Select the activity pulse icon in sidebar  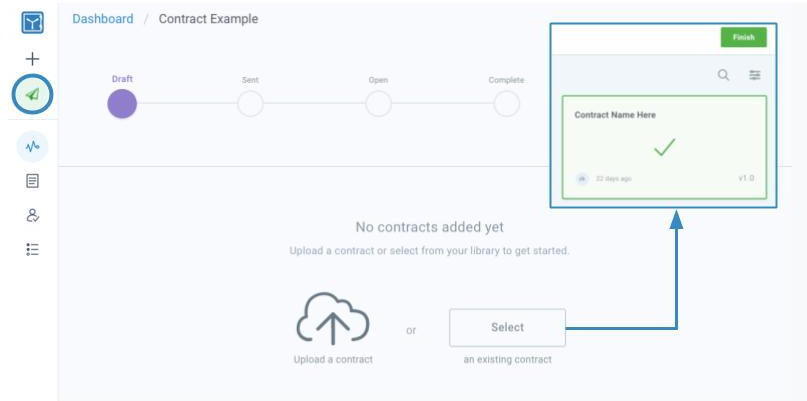point(32,147)
